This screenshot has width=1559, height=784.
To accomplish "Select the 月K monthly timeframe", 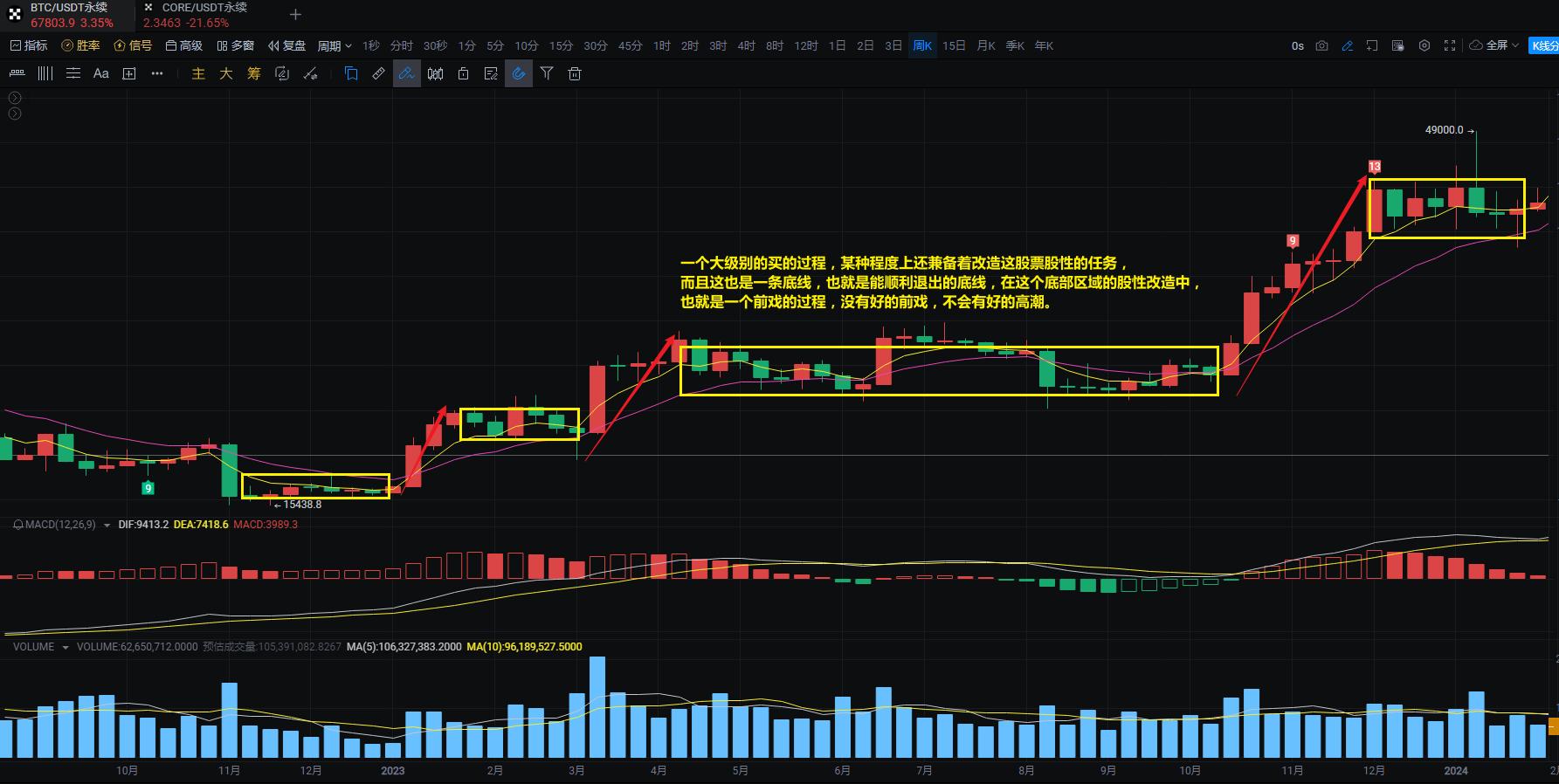I will [x=986, y=45].
